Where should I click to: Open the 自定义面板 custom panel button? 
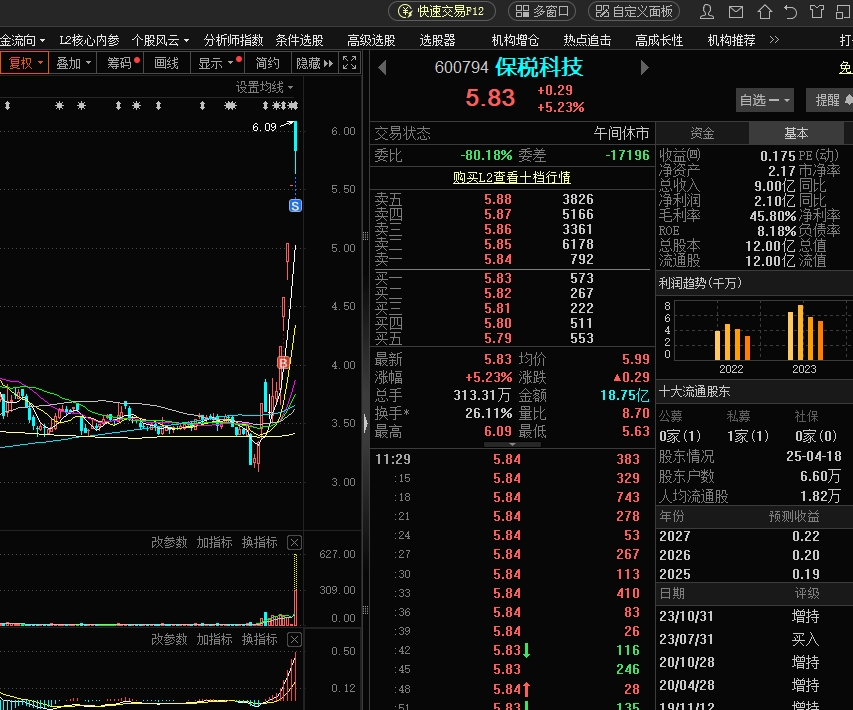pyautogui.click(x=634, y=11)
